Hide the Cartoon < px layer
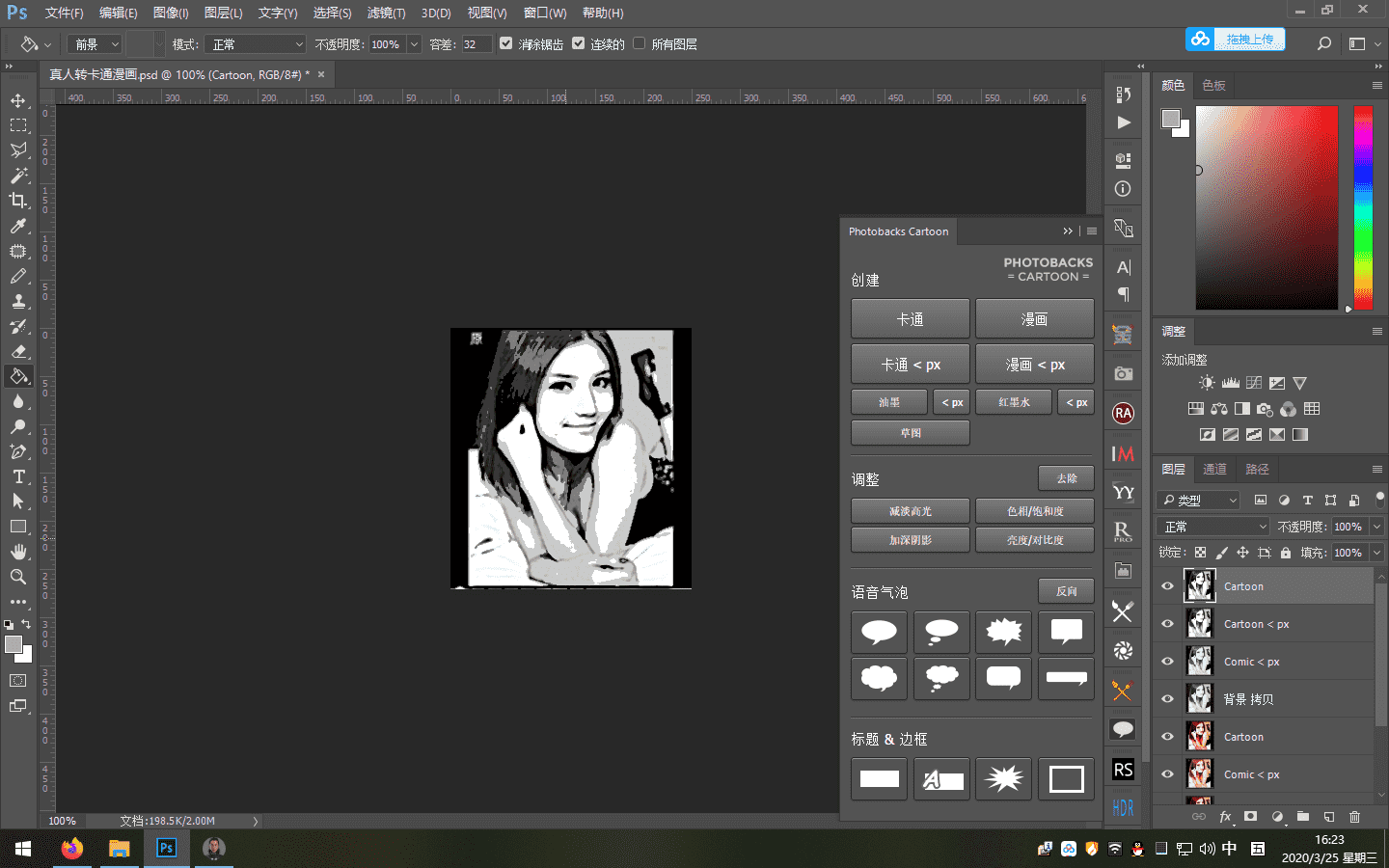Image resolution: width=1389 pixels, height=868 pixels. click(1167, 624)
